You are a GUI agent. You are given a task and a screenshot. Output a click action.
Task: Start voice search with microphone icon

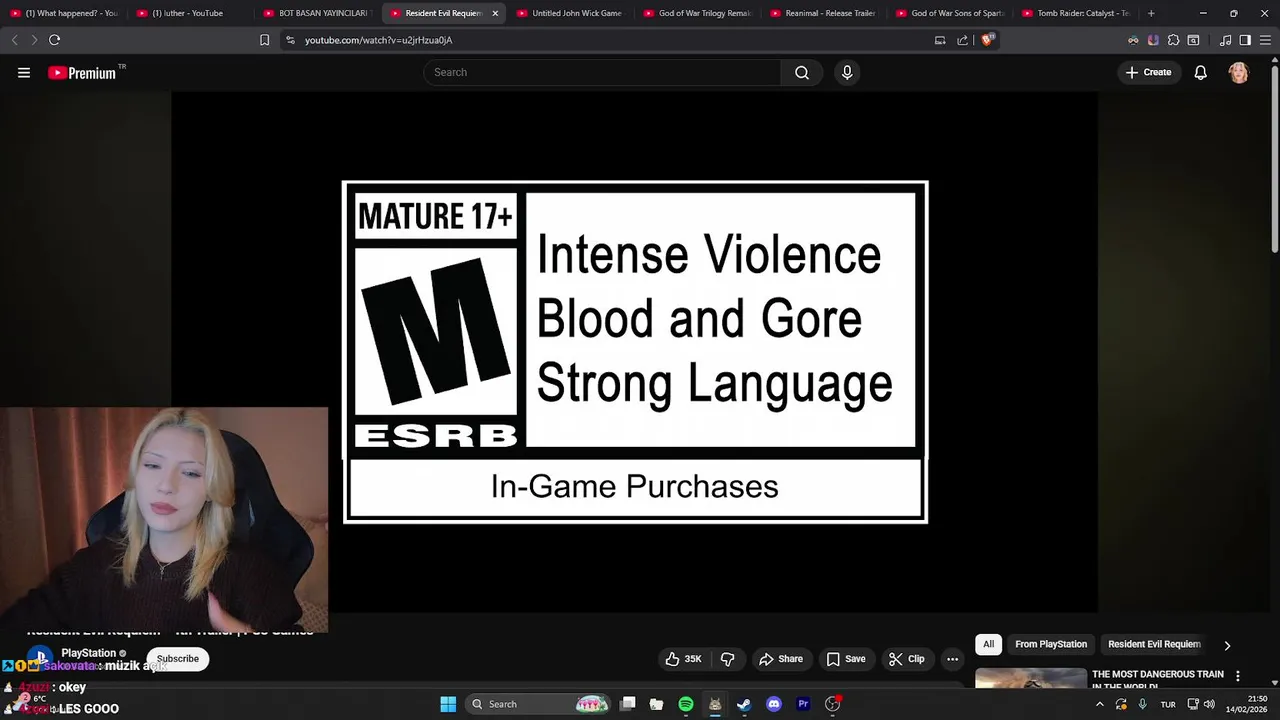tap(847, 72)
